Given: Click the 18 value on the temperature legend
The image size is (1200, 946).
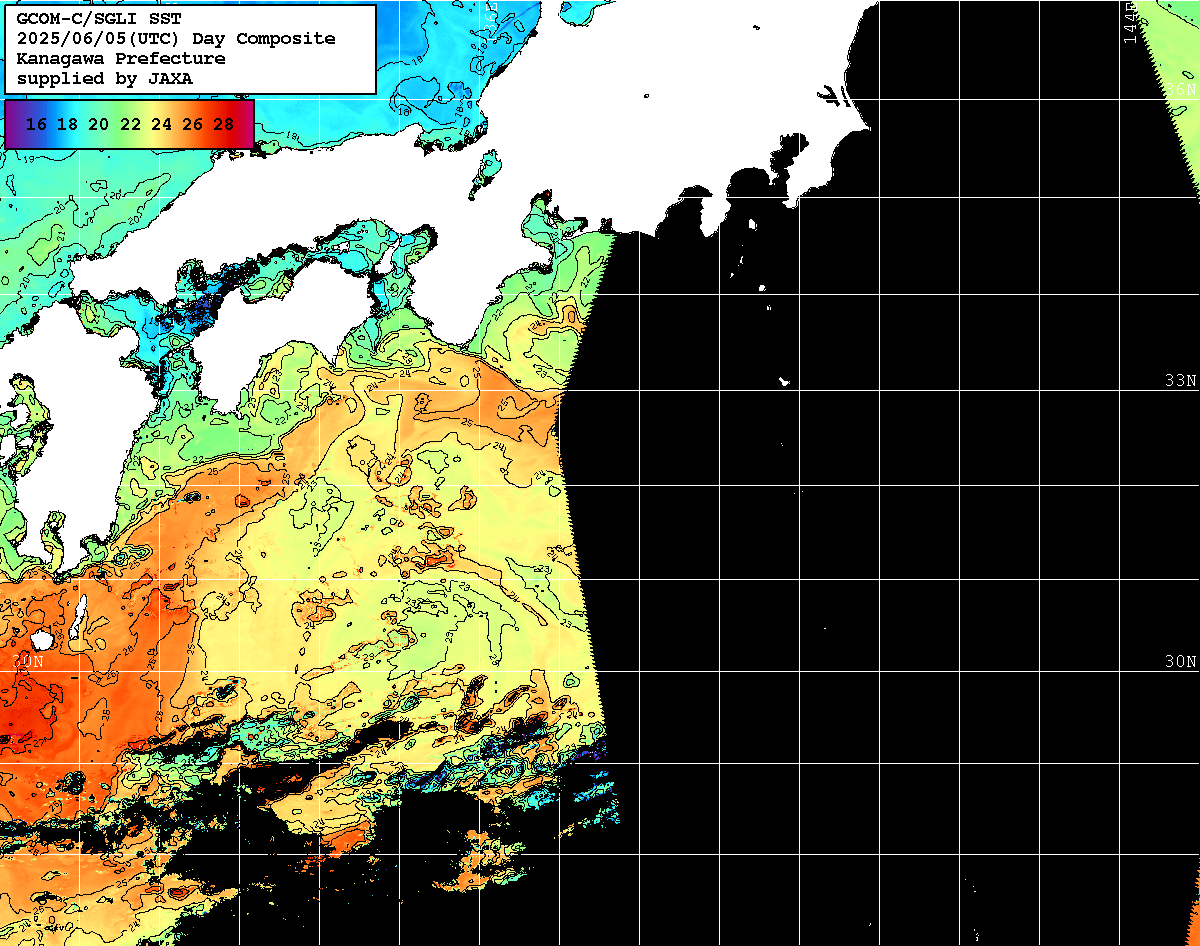Looking at the screenshot, I should point(67,124).
